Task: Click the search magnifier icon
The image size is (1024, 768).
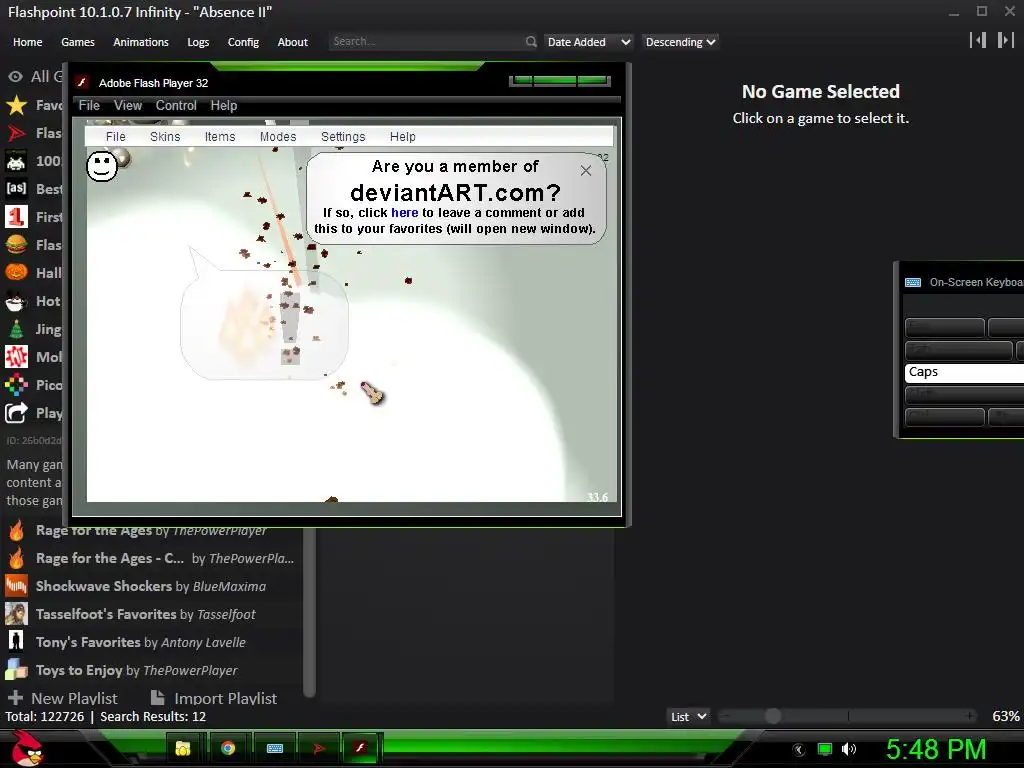Action: tap(531, 42)
